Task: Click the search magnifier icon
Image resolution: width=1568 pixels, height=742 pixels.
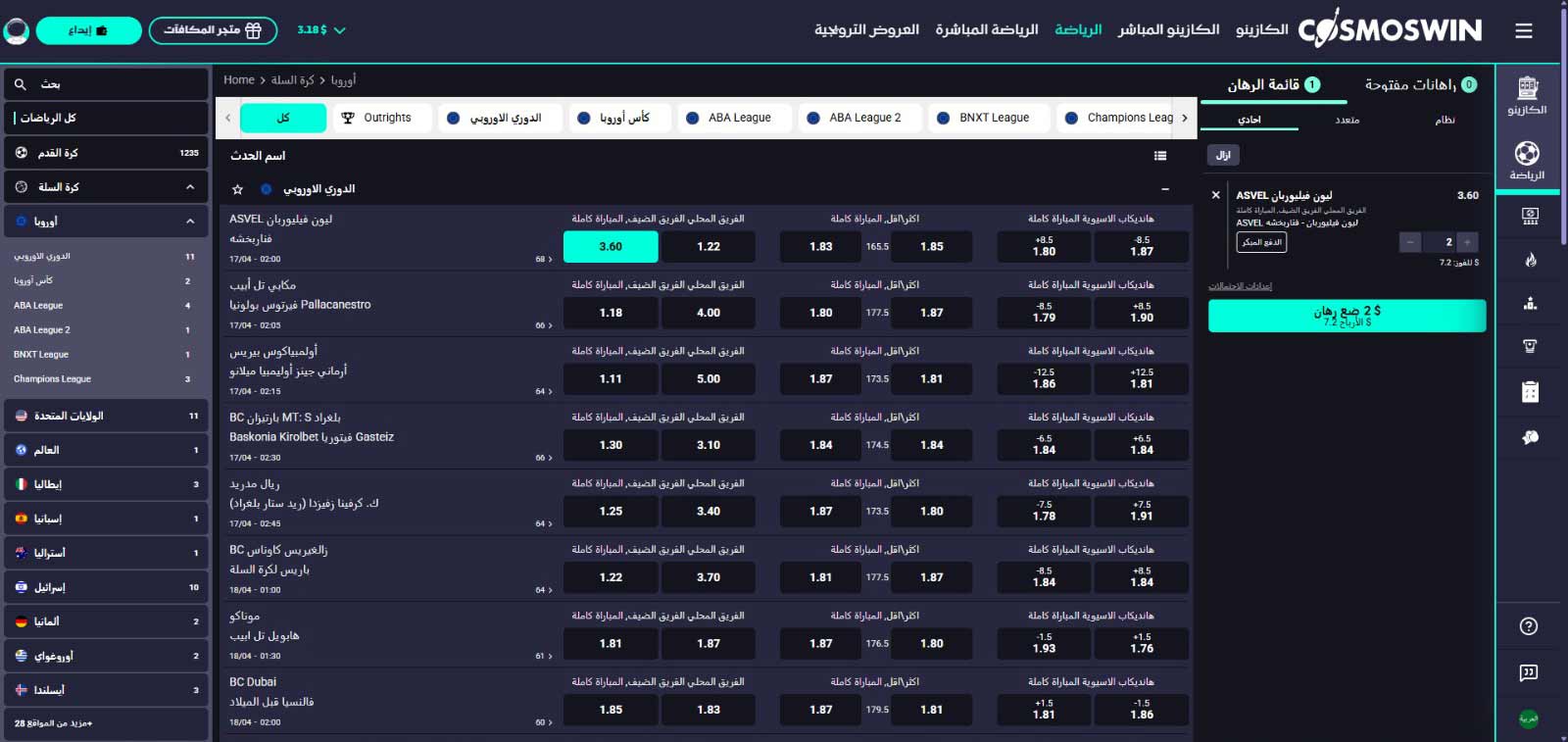Action: (x=20, y=84)
